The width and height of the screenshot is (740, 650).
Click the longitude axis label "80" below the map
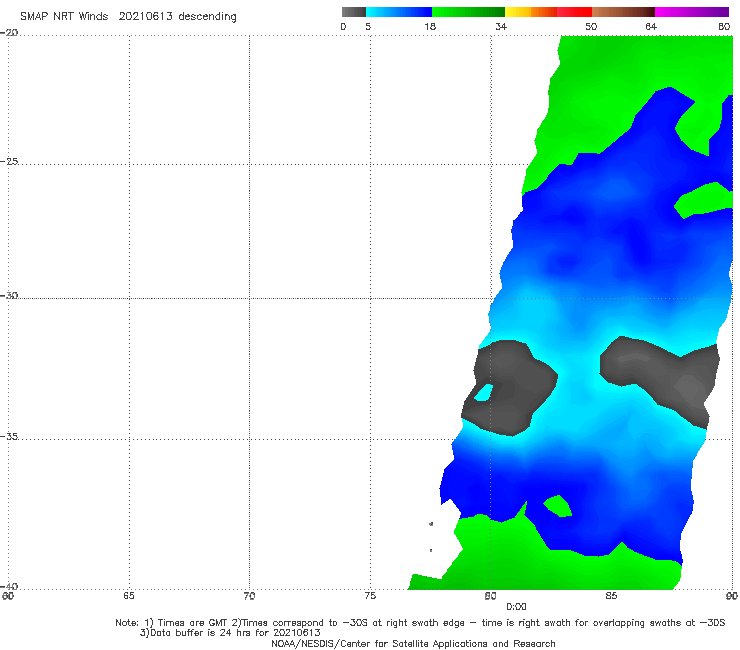pos(490,596)
